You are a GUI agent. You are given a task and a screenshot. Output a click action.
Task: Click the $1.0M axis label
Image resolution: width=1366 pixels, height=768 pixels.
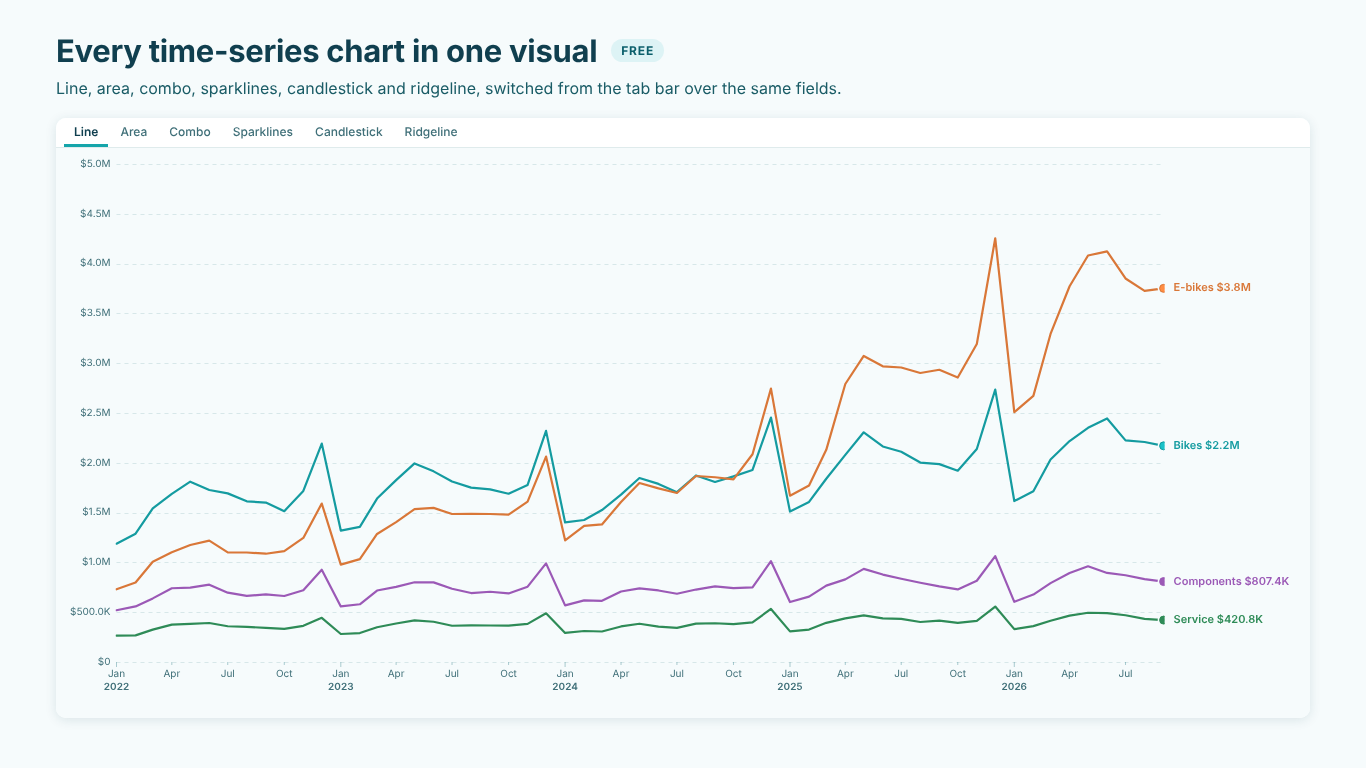click(95, 562)
